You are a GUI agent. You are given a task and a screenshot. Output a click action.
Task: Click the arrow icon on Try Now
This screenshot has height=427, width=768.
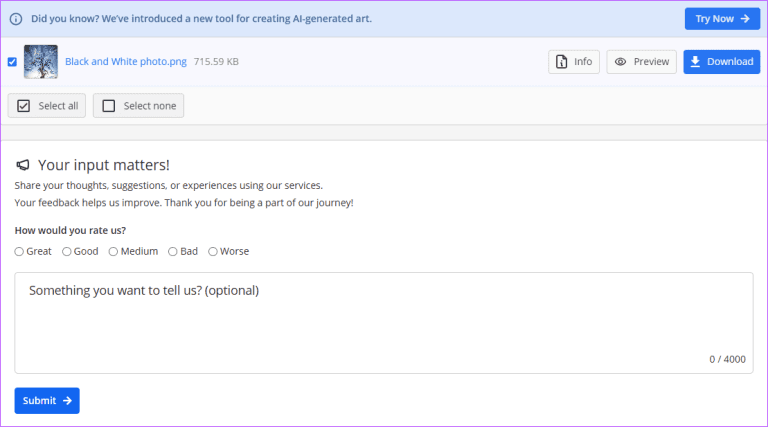745,19
